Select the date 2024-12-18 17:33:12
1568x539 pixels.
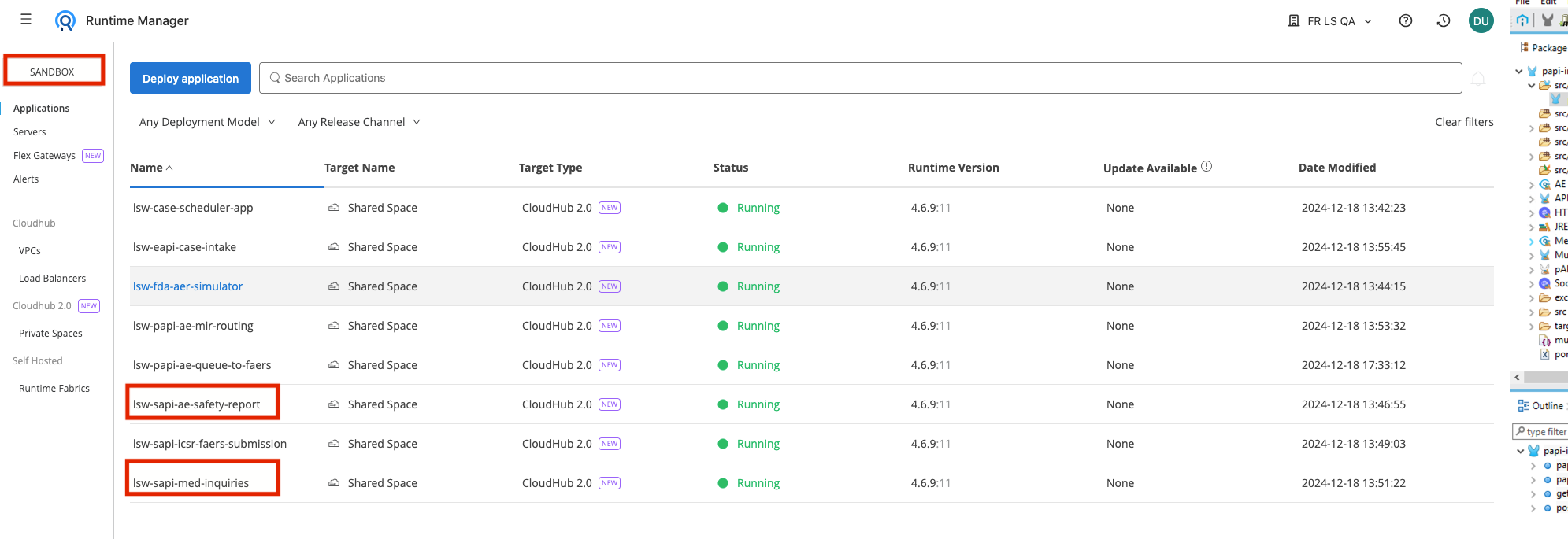click(1354, 365)
